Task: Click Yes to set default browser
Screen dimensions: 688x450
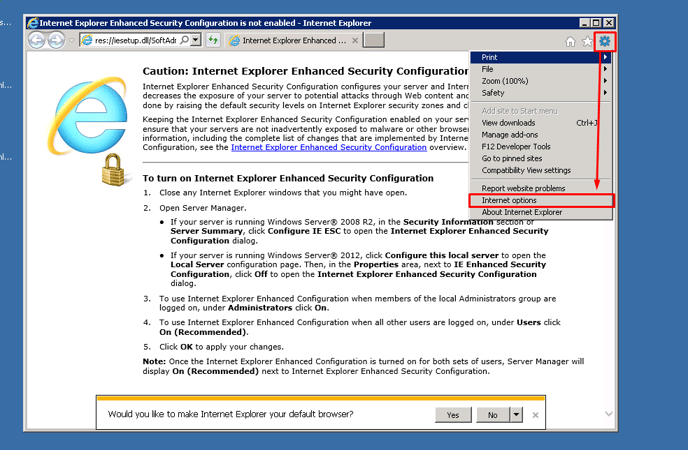Action: (x=452, y=414)
